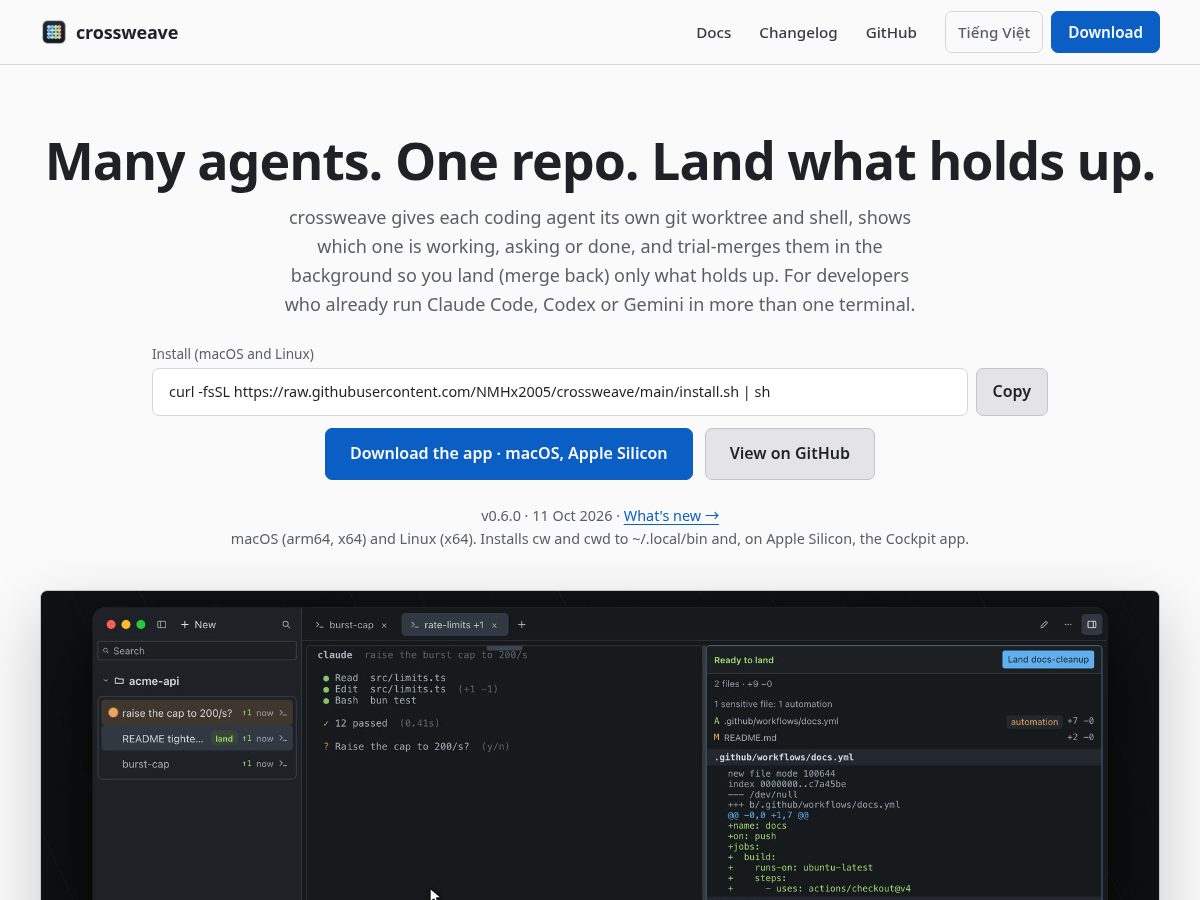Click the '@@ -0,0 +1,7 @@' hunk header
This screenshot has width=1200, height=900.
click(768, 815)
